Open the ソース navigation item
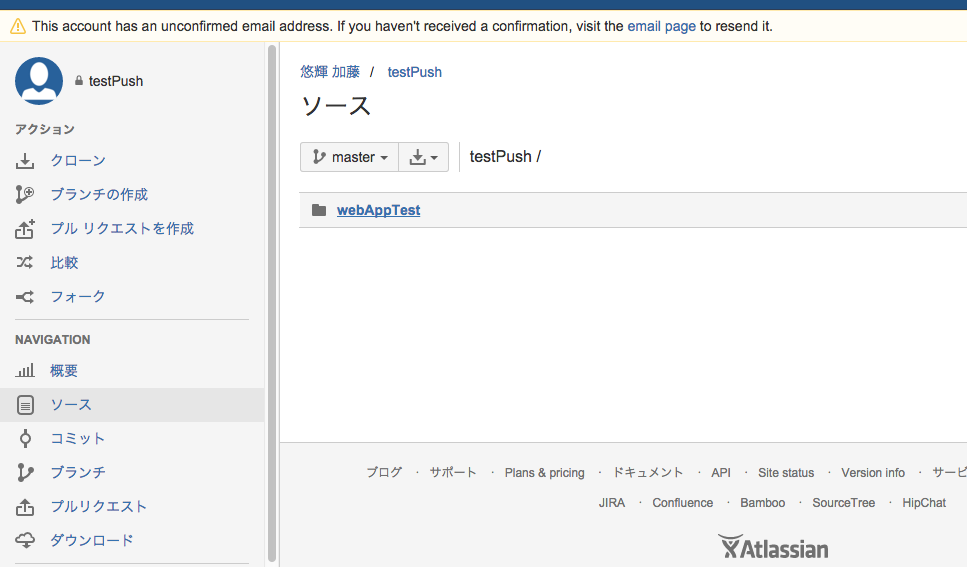This screenshot has height=567, width=967. click(71, 405)
